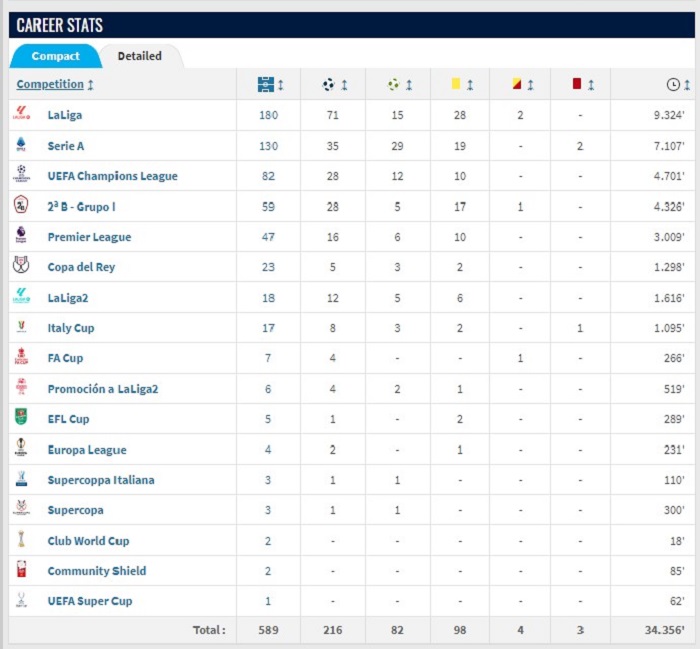The image size is (700, 649).
Task: Click the LaLiga appearances value 180
Action: (268, 115)
